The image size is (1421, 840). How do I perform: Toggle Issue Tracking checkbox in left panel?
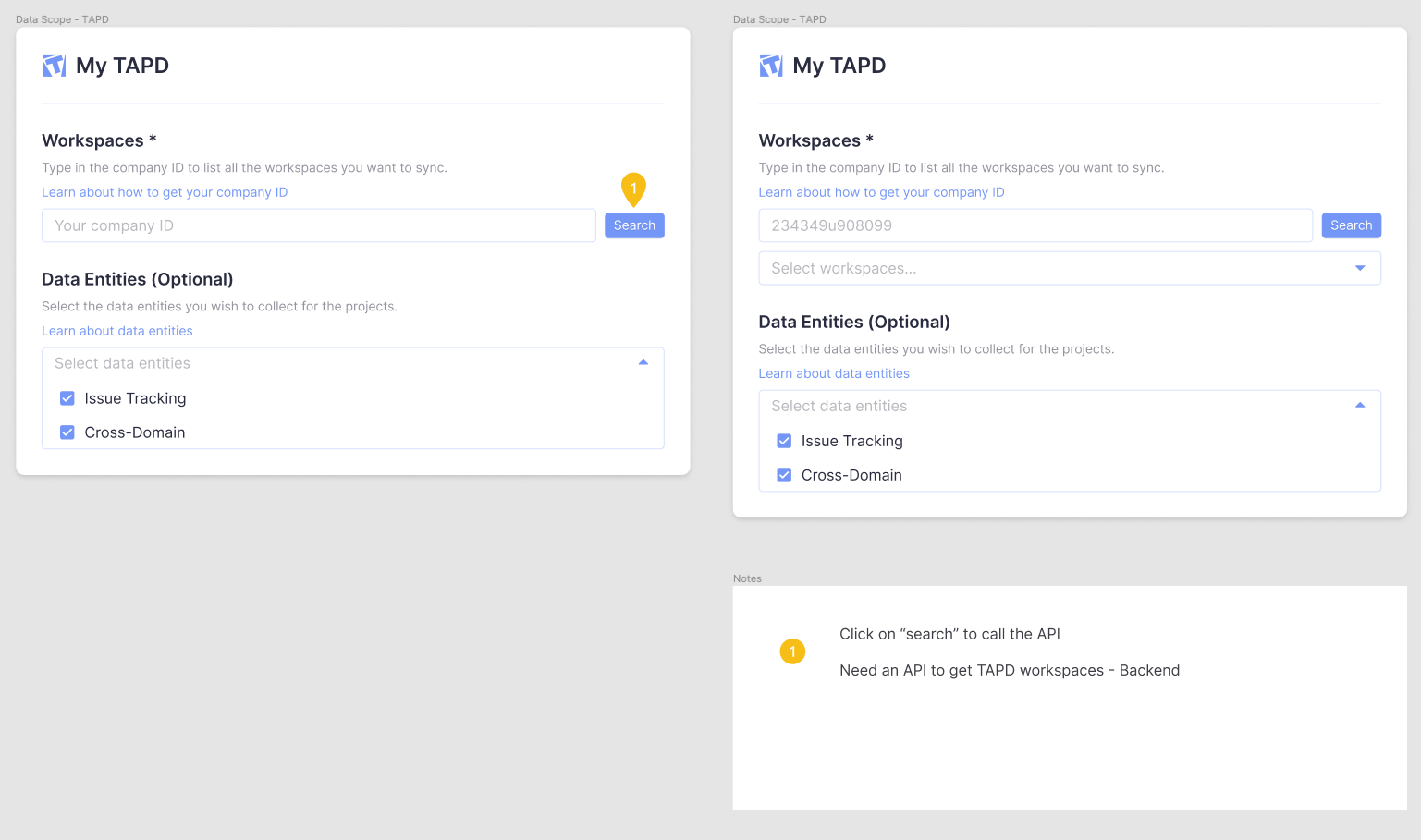pos(67,398)
